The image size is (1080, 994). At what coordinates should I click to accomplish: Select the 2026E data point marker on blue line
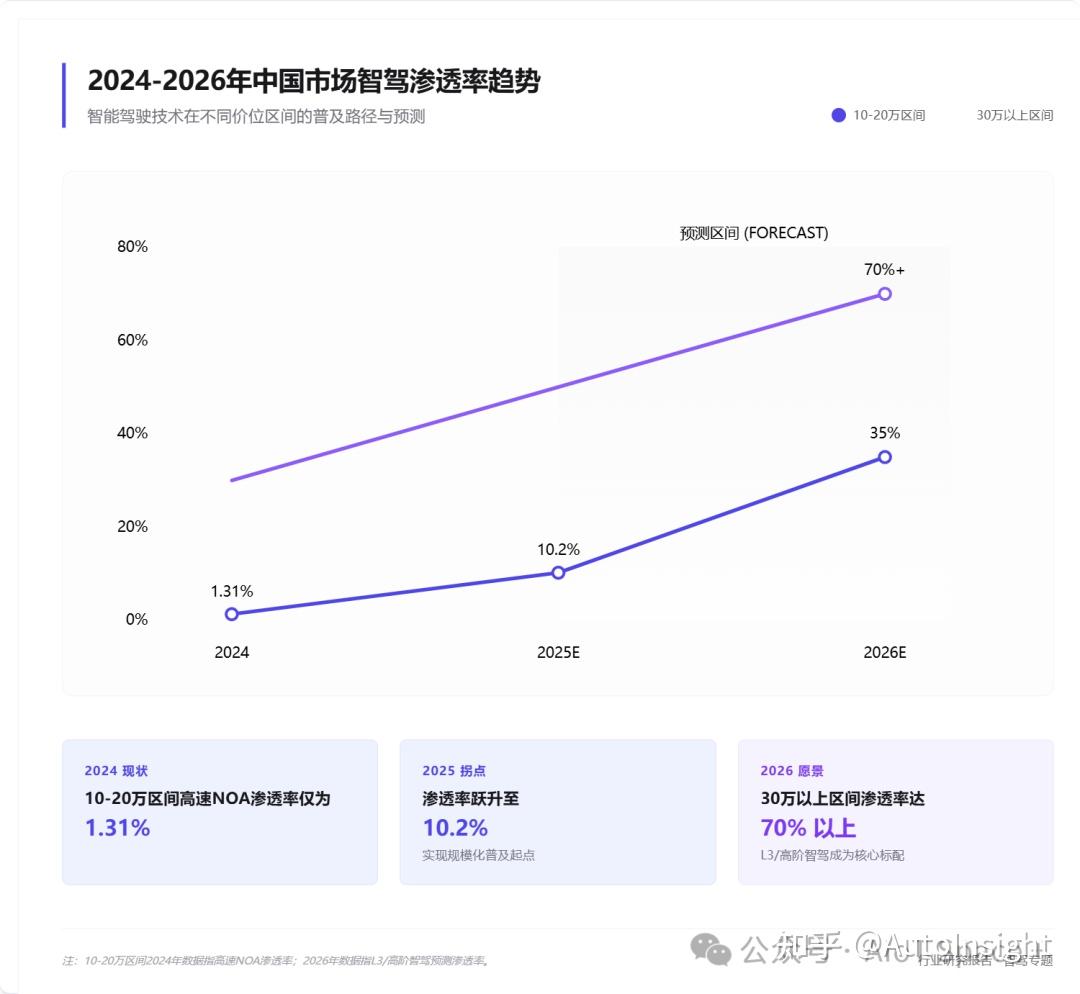[885, 457]
